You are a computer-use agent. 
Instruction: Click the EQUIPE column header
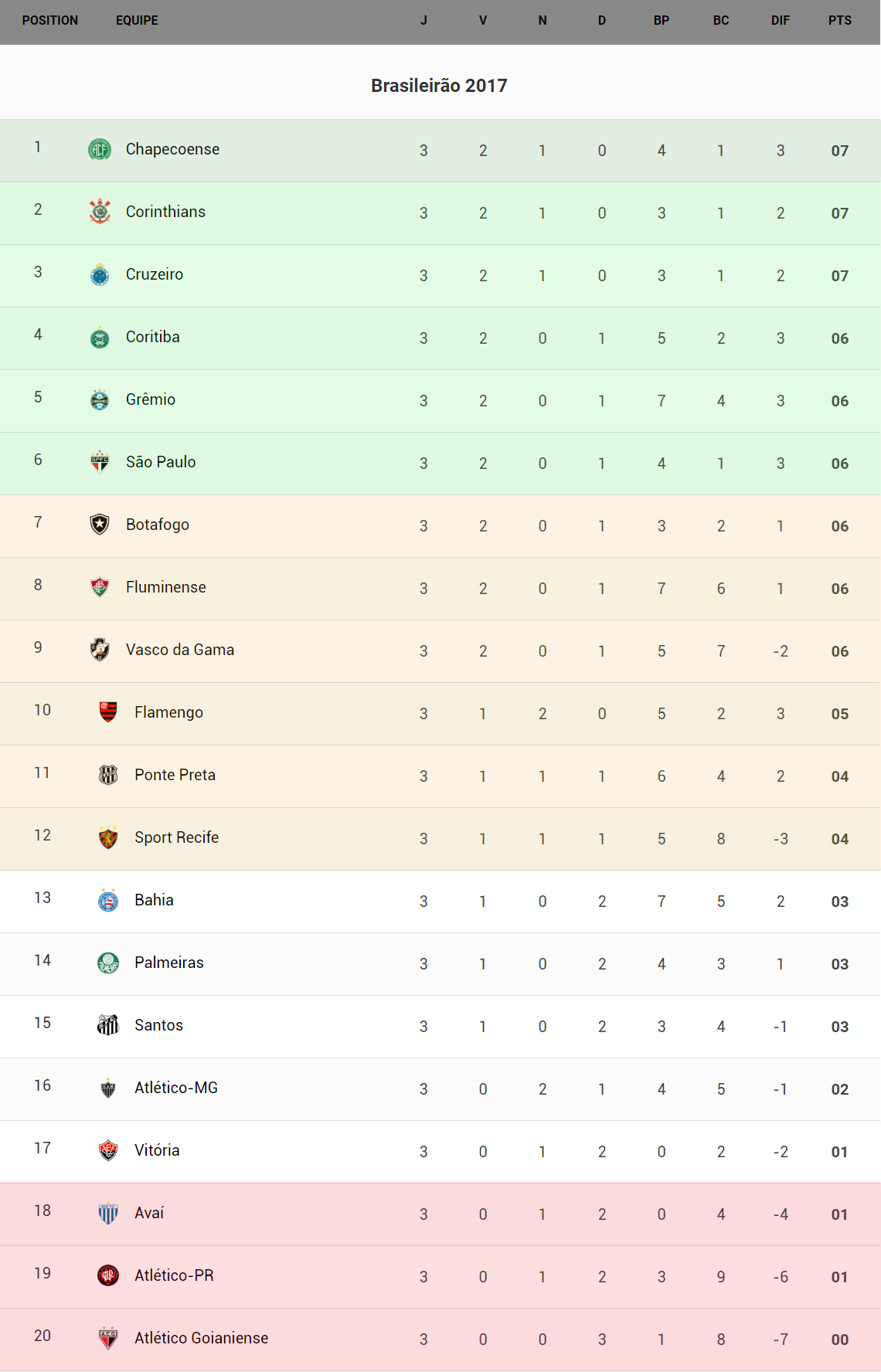click(x=137, y=21)
